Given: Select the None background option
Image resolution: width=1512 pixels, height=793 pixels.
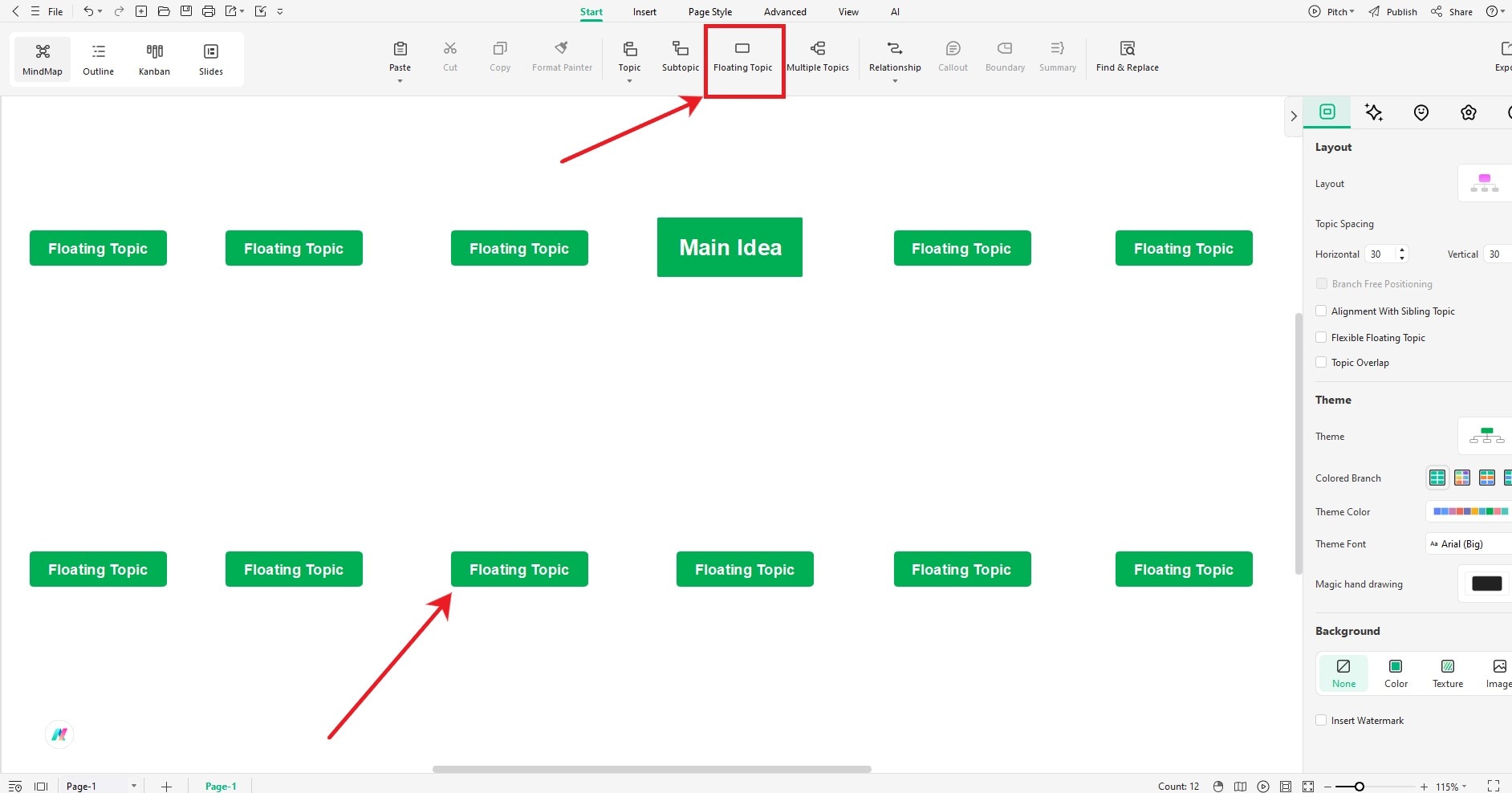Looking at the screenshot, I should point(1343,673).
